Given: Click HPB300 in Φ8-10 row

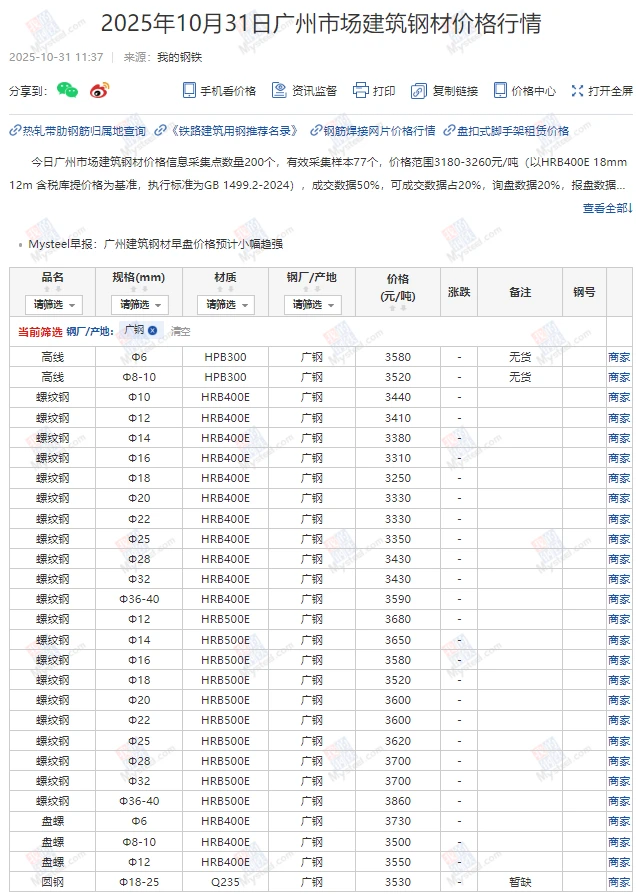Looking at the screenshot, I should (225, 377).
